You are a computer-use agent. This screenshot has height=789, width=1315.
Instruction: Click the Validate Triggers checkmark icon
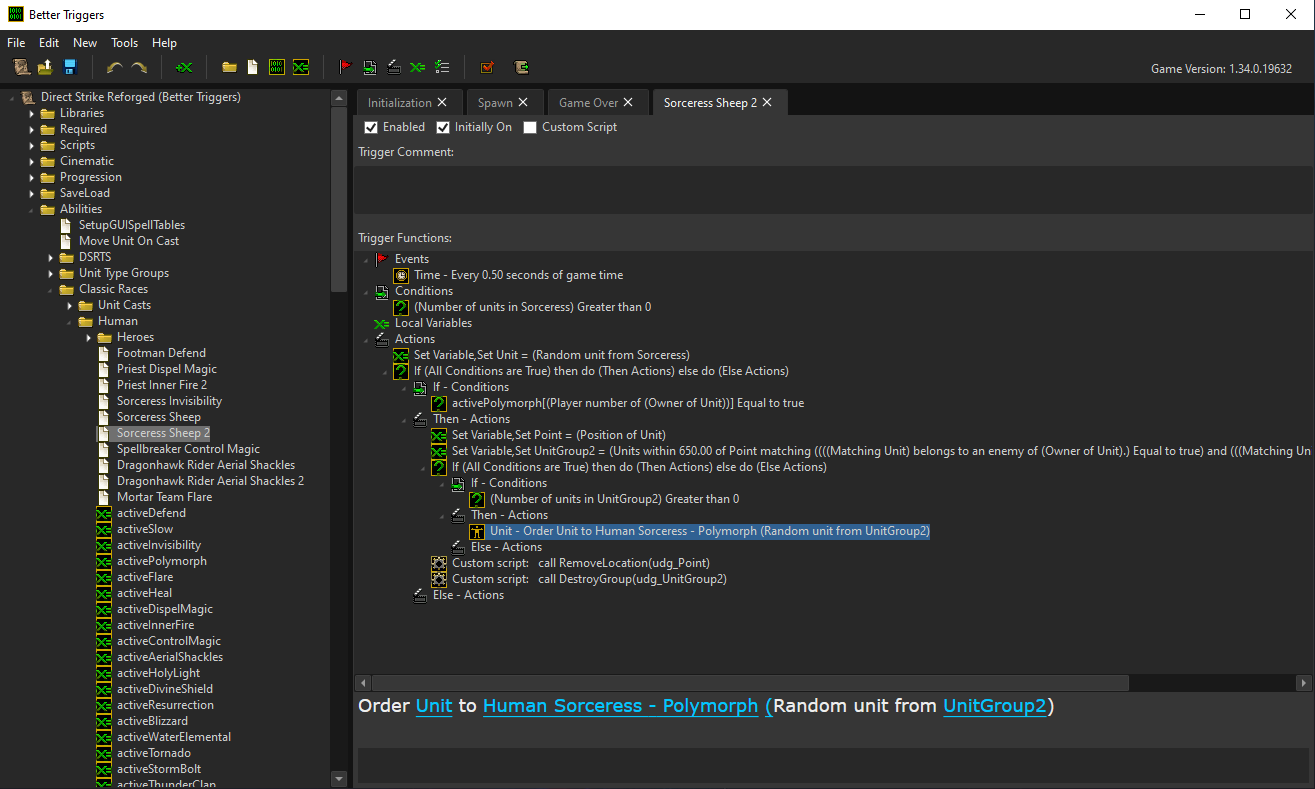(487, 67)
